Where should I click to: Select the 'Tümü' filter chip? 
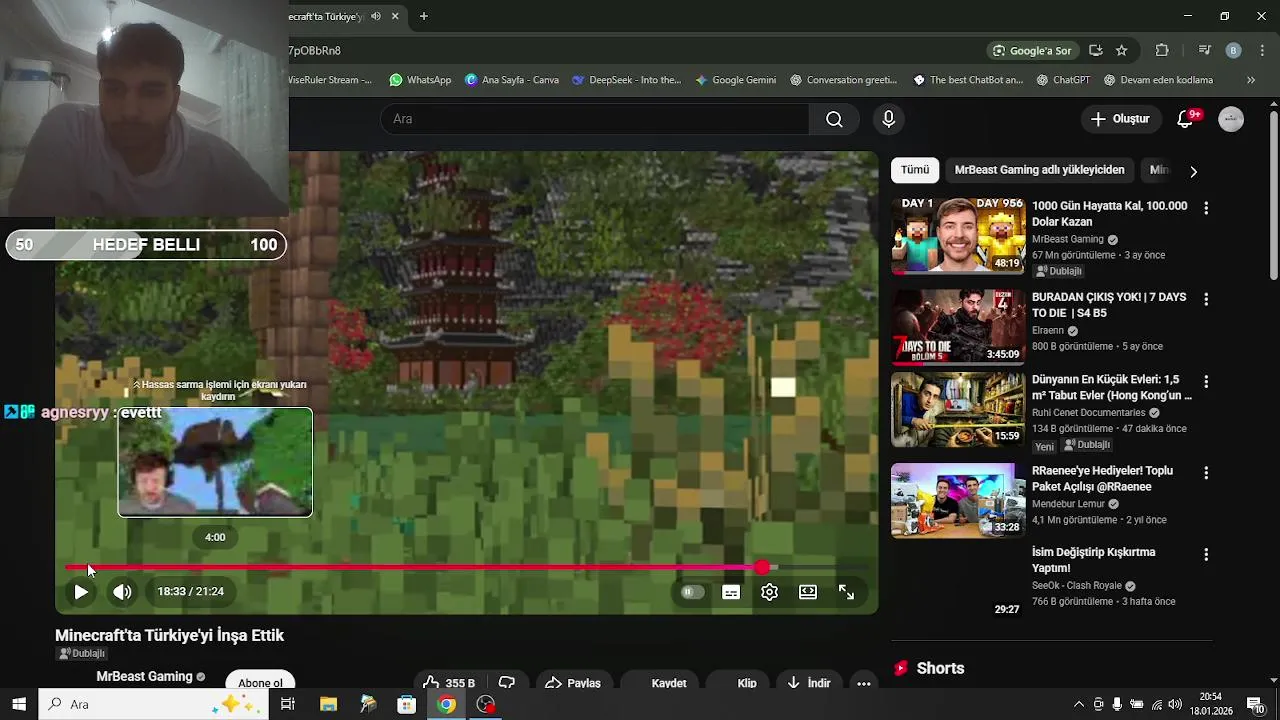click(915, 170)
